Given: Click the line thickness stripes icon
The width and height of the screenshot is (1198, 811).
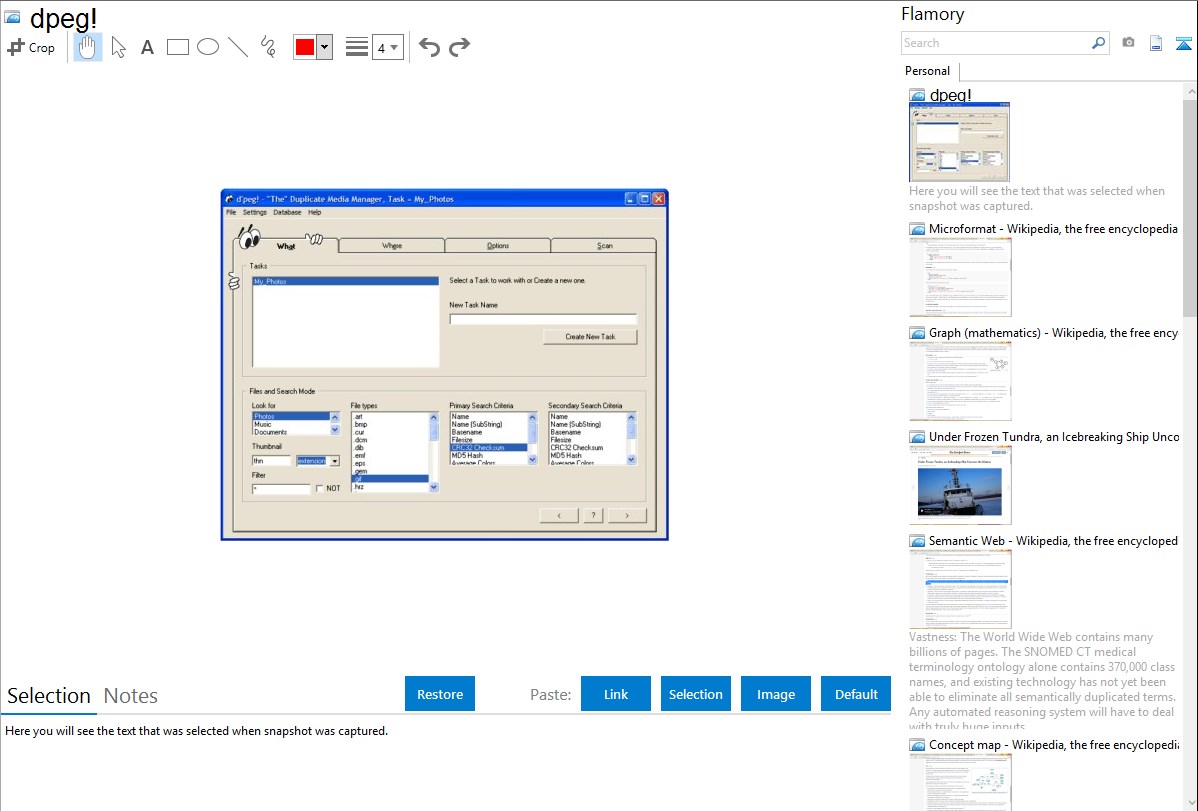Looking at the screenshot, I should click(x=357, y=47).
